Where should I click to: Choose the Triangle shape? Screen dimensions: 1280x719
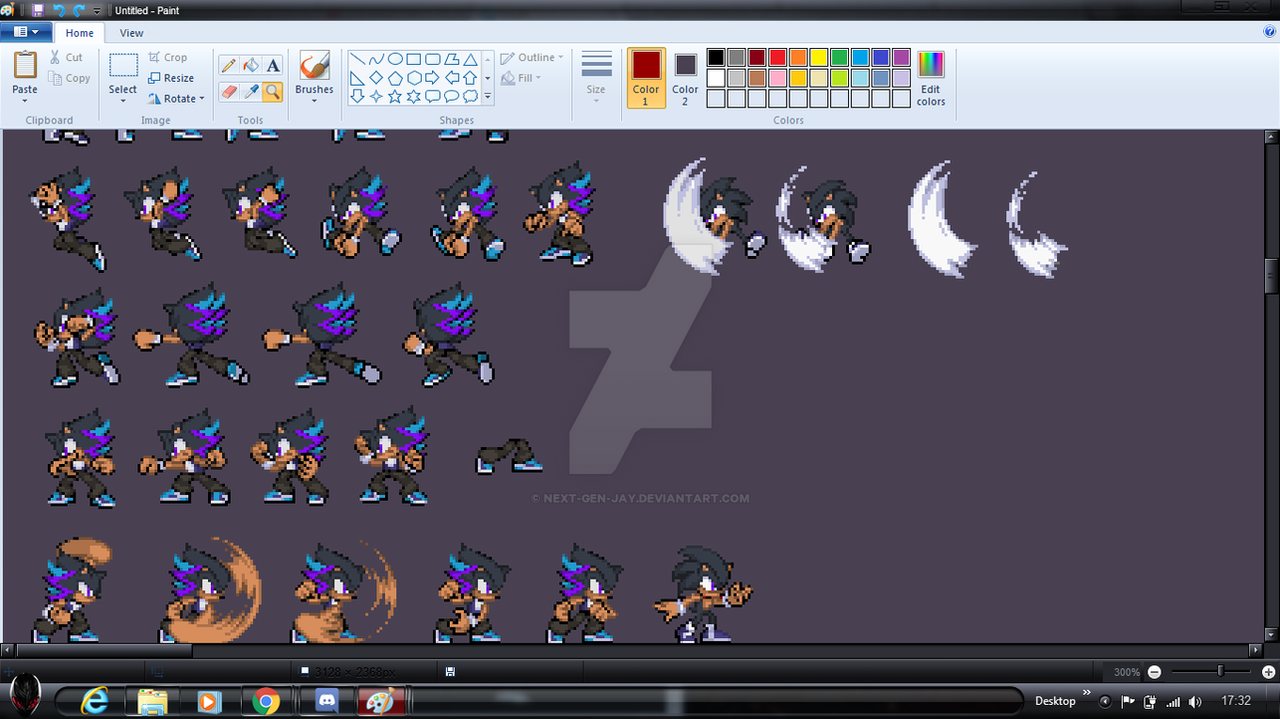(470, 59)
